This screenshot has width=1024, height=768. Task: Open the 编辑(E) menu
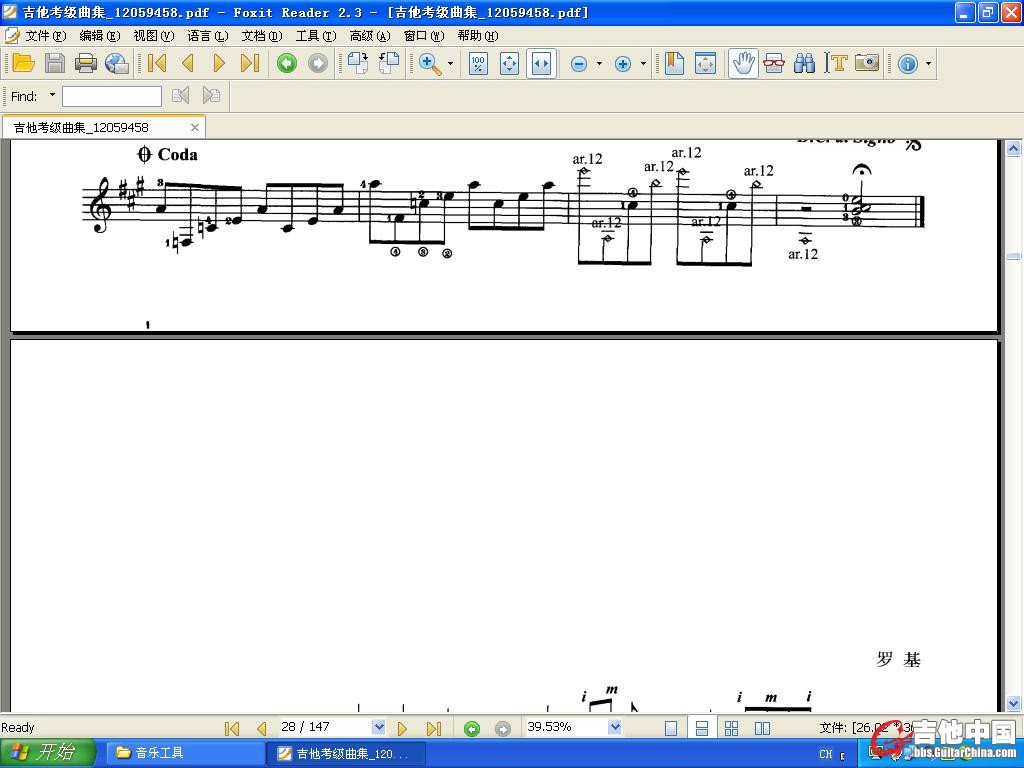(100, 35)
